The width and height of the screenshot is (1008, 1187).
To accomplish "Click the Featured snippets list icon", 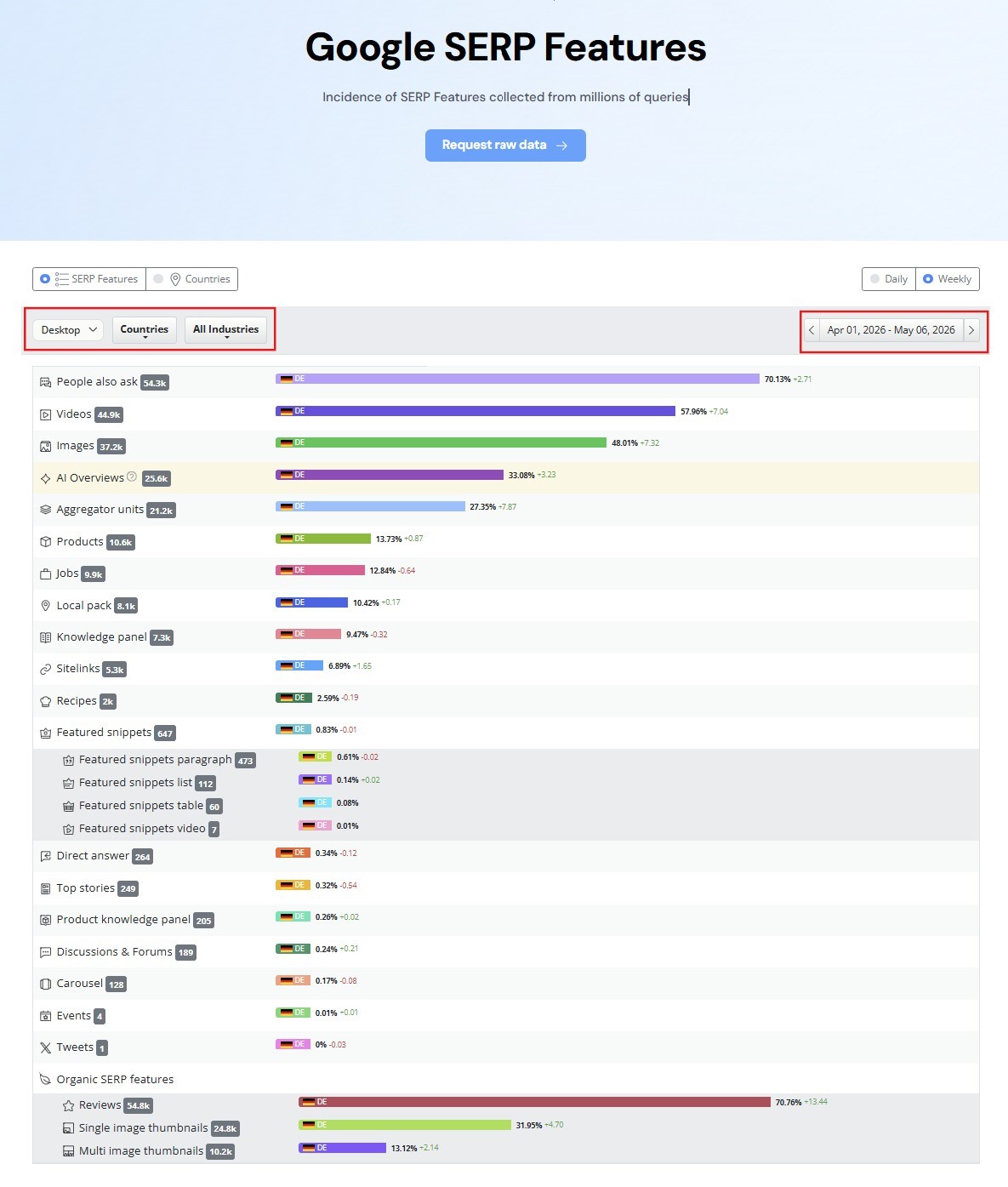I will pyautogui.click(x=68, y=784).
